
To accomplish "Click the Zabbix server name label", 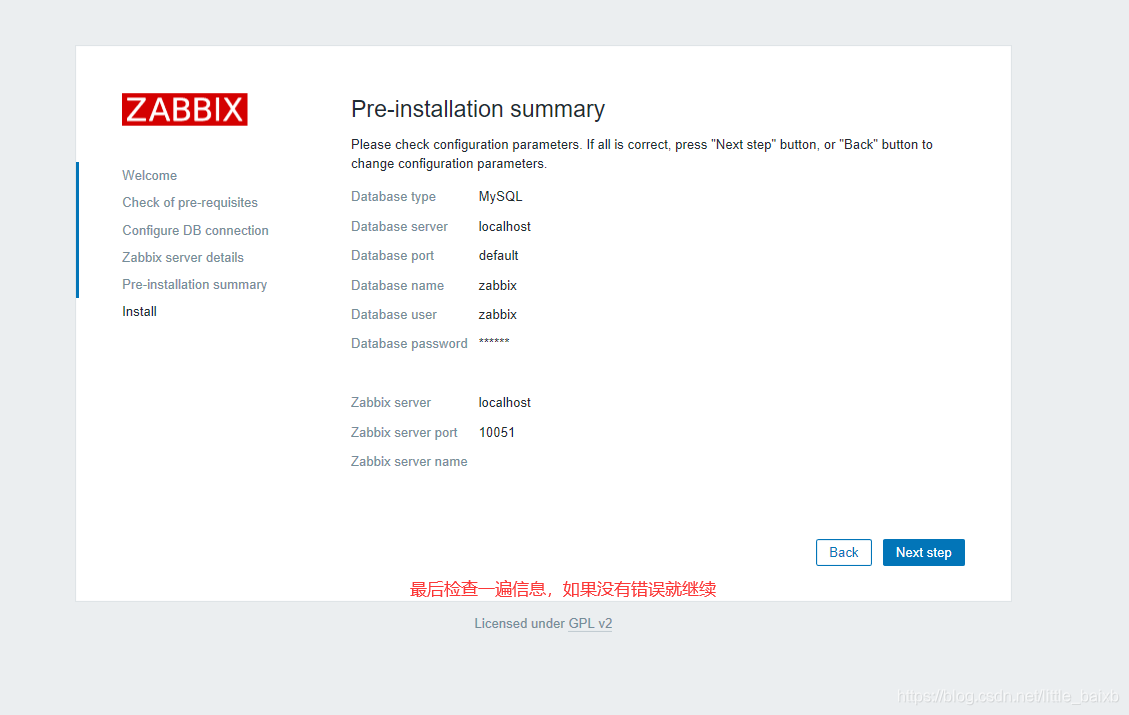I will (x=409, y=462).
